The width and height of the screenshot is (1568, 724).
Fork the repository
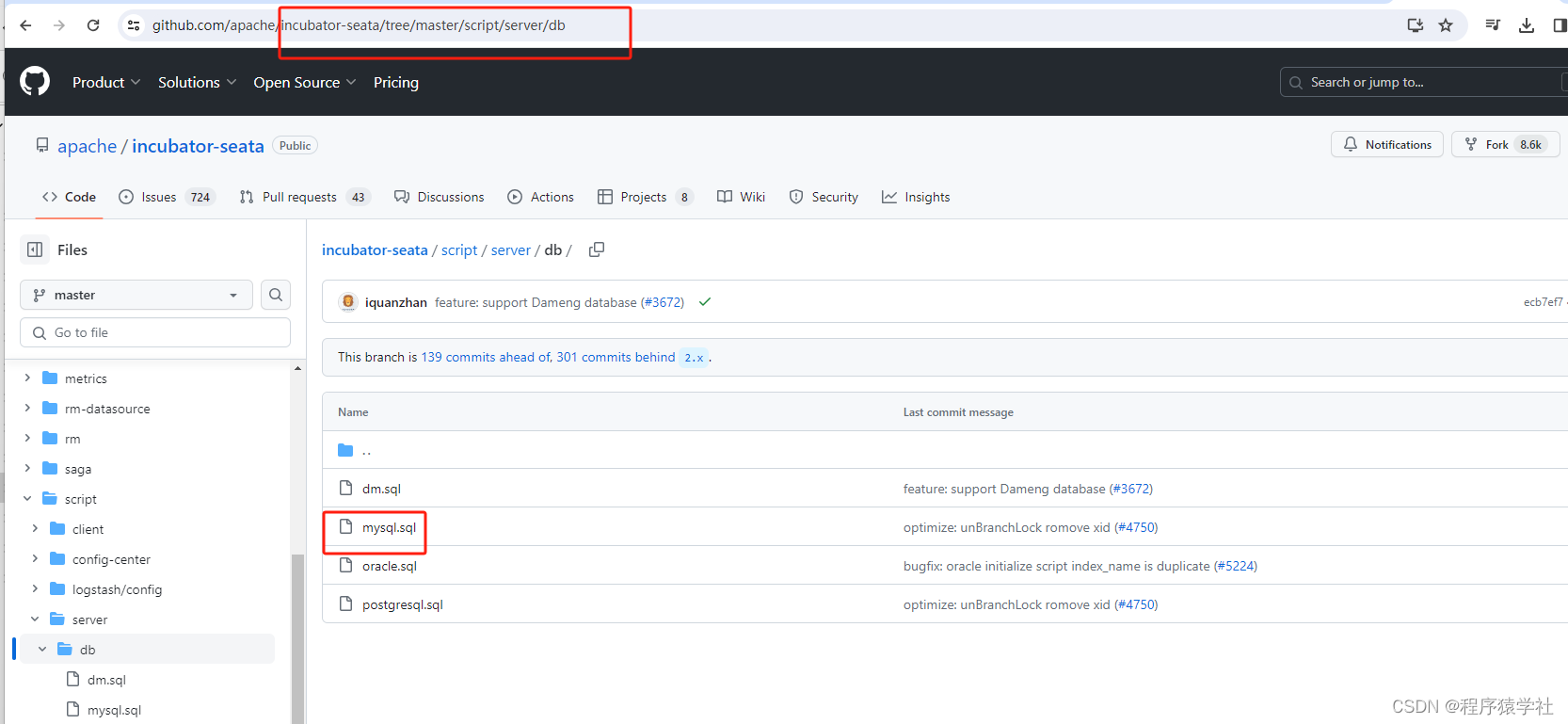1506,144
